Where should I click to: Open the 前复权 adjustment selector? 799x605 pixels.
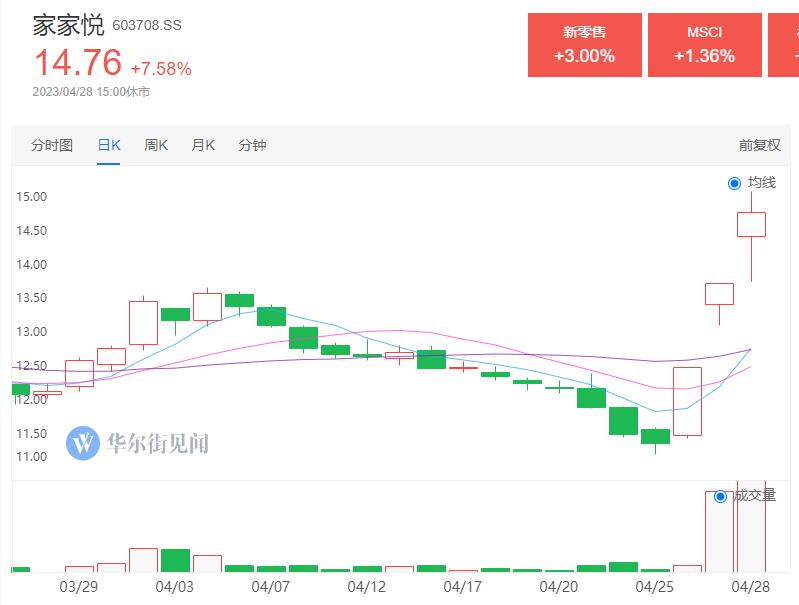(x=759, y=145)
